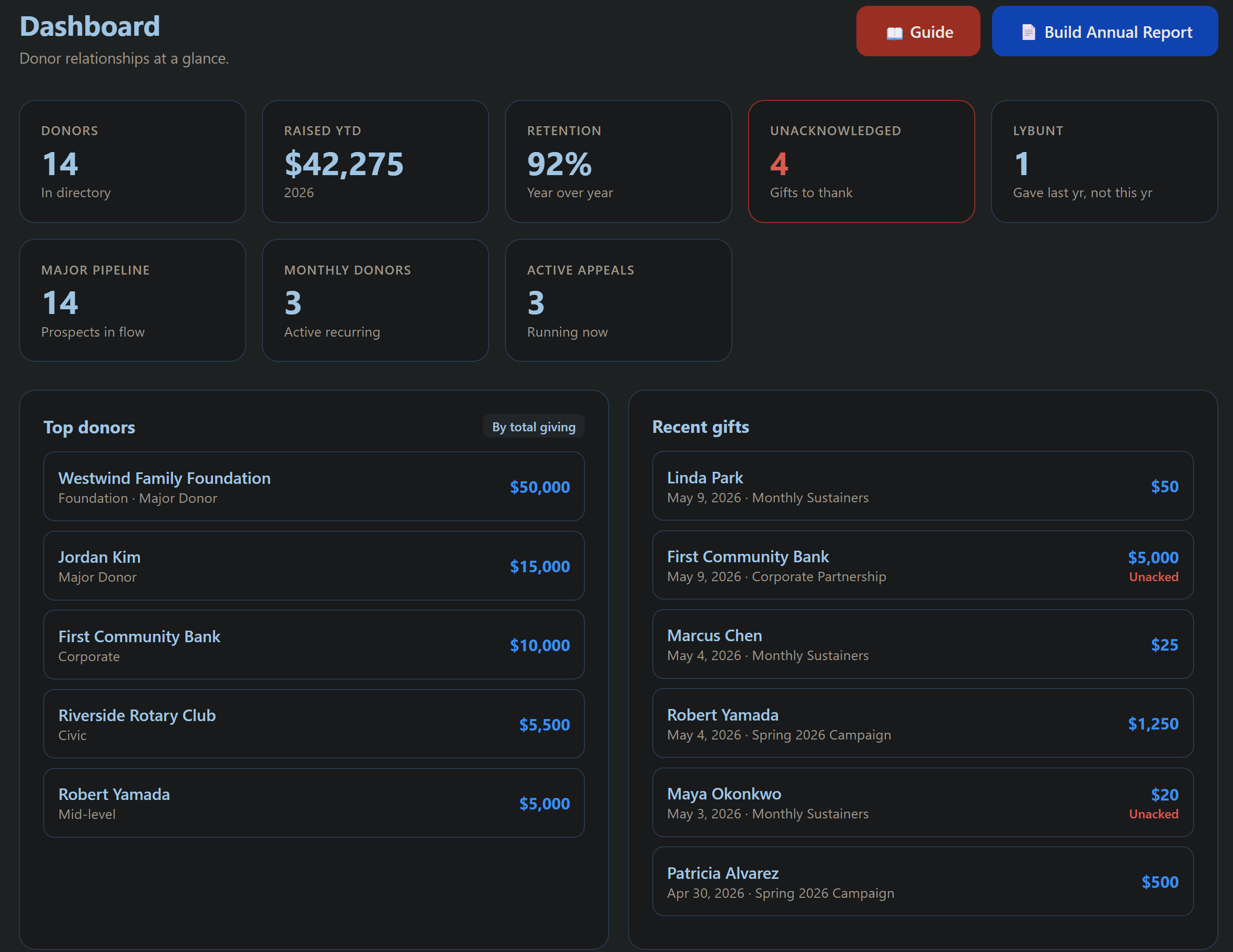Click Unacked label on First Community Bank gift

click(1154, 577)
